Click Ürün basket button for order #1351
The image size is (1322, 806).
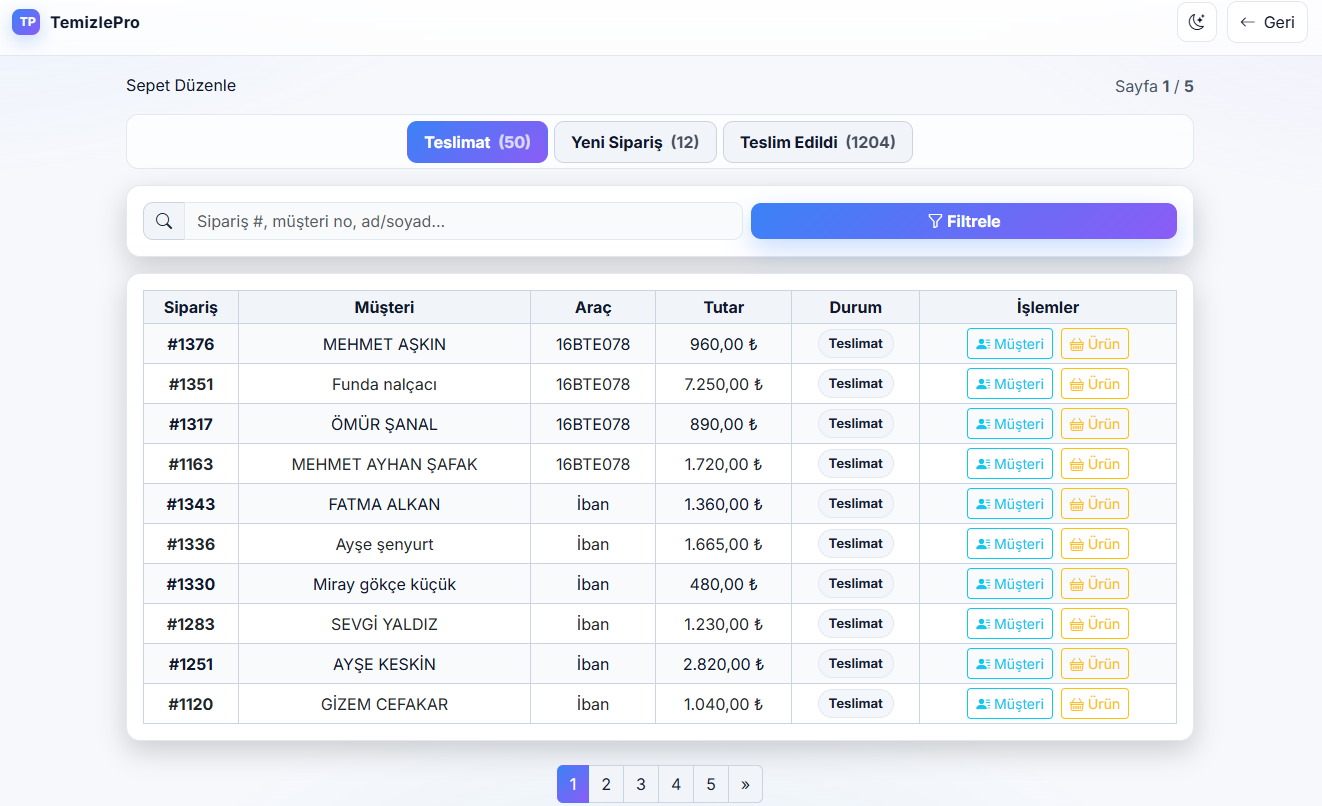click(1094, 384)
